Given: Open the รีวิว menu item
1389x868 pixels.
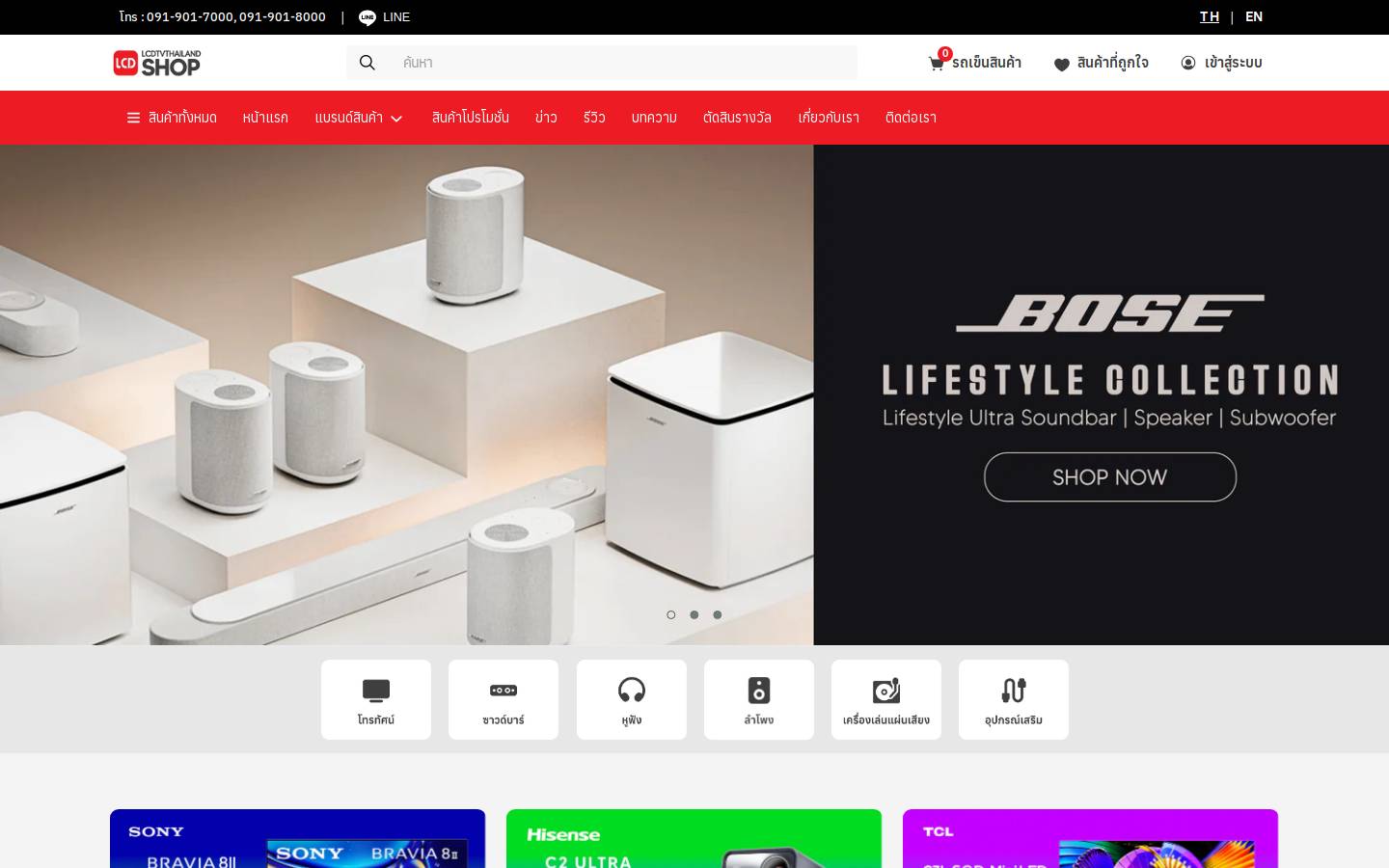Looking at the screenshot, I should click(x=594, y=118).
